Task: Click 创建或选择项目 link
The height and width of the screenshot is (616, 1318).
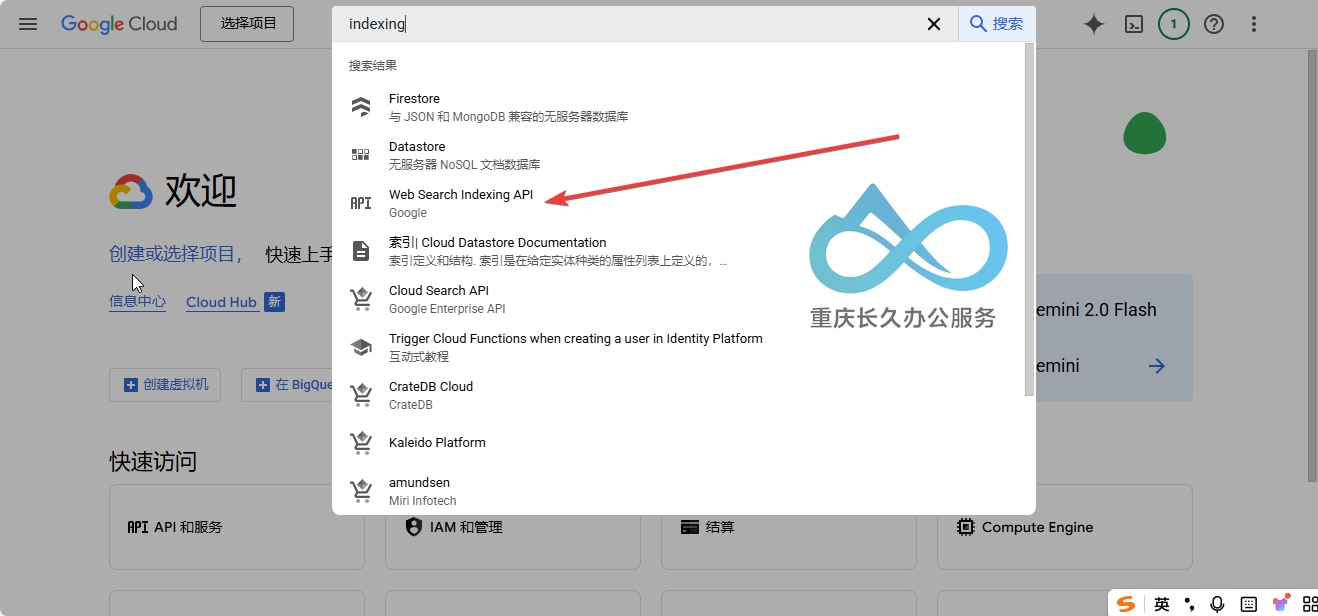Action: point(175,254)
